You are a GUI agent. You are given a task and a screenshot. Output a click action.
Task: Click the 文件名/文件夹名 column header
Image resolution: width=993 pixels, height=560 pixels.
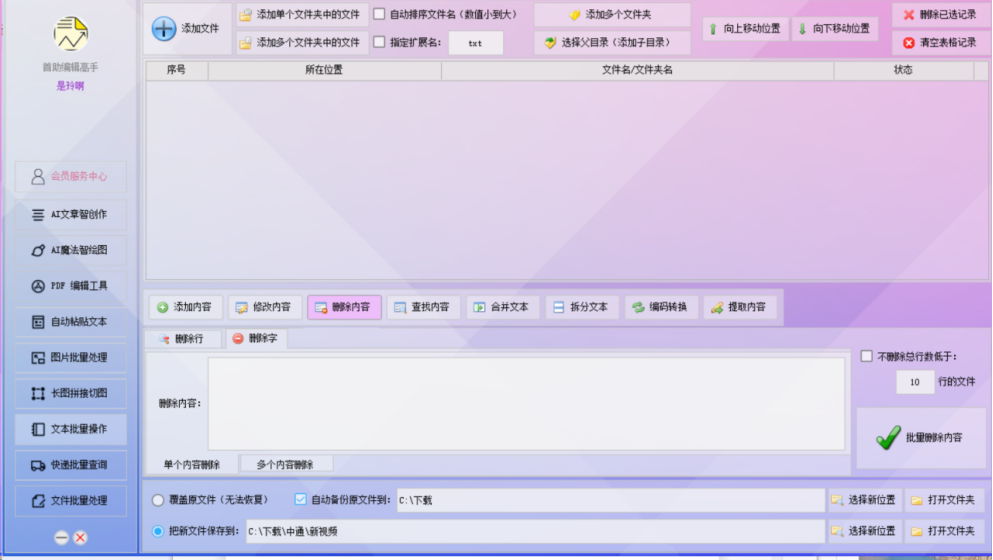click(x=637, y=70)
